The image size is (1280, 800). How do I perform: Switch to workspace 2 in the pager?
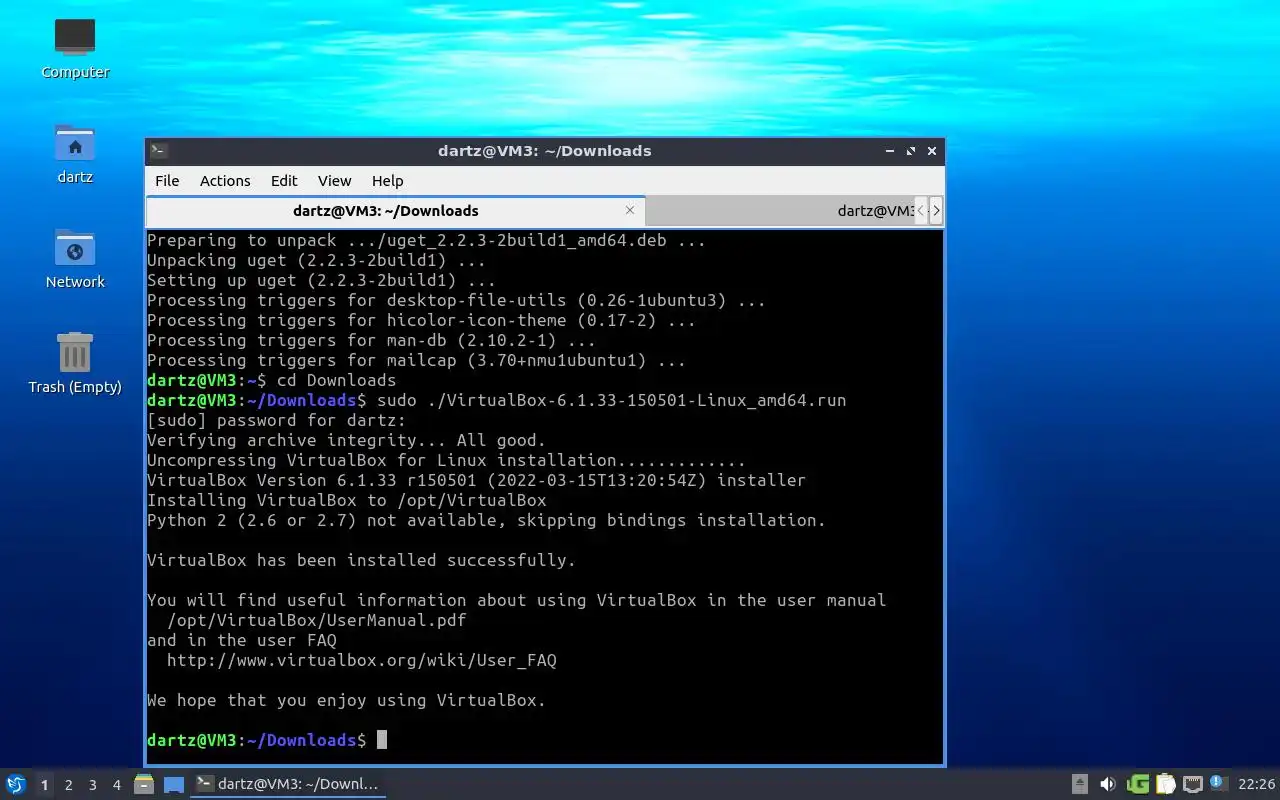[68, 785]
